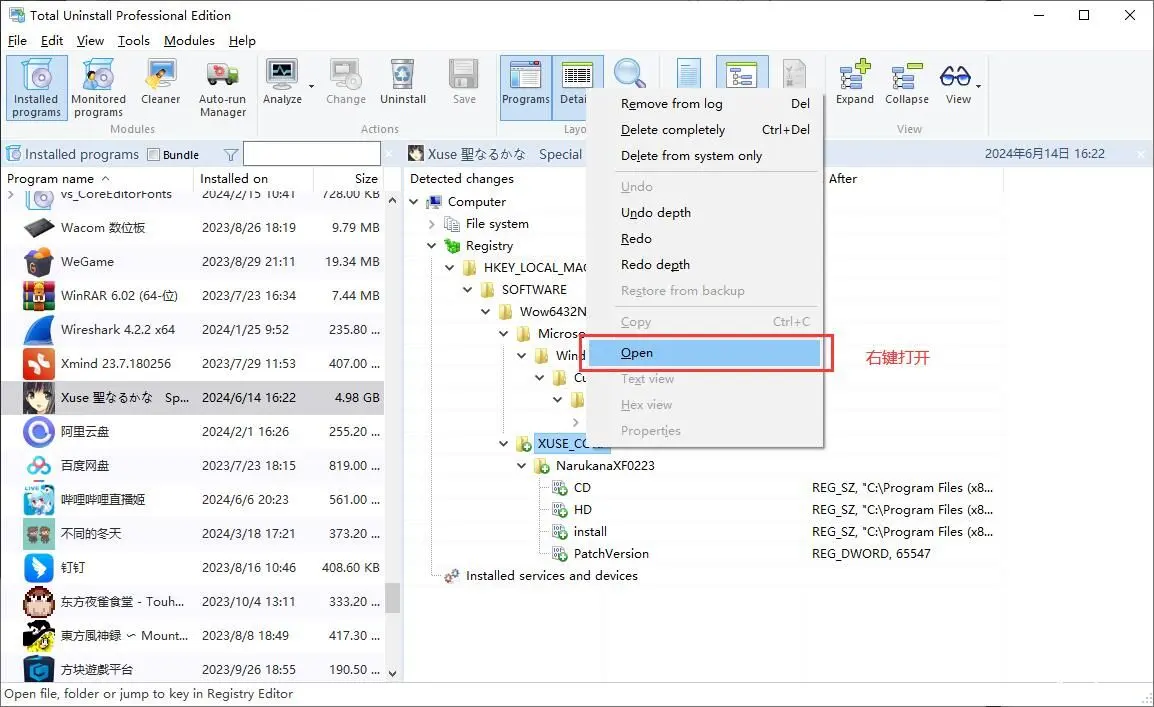Click the program list scroll-up arrow
The height and width of the screenshot is (707, 1154).
pos(392,201)
